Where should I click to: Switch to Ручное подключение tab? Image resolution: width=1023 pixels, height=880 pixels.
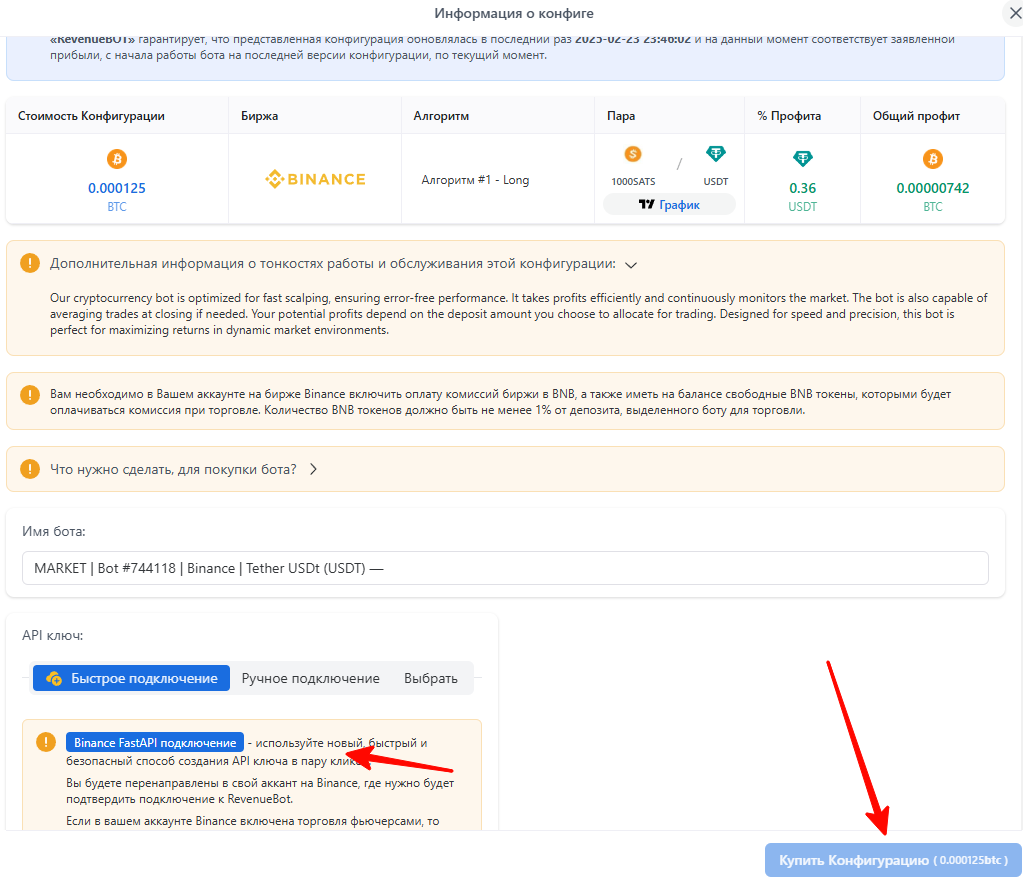[x=311, y=678]
